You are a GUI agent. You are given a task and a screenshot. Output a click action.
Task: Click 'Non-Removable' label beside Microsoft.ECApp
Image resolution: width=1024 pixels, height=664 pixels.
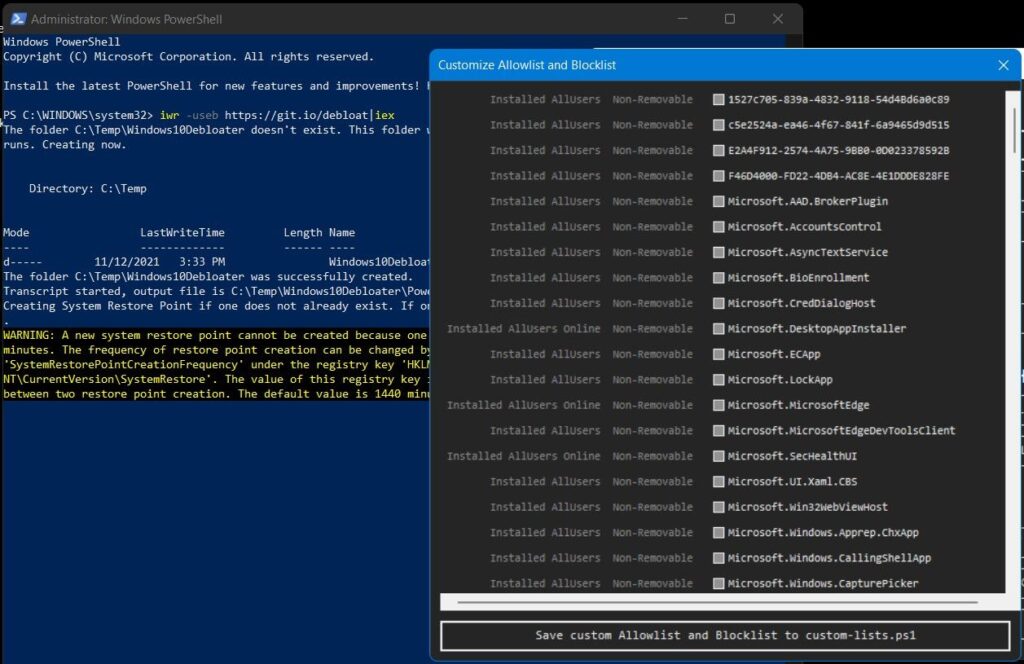pos(652,354)
